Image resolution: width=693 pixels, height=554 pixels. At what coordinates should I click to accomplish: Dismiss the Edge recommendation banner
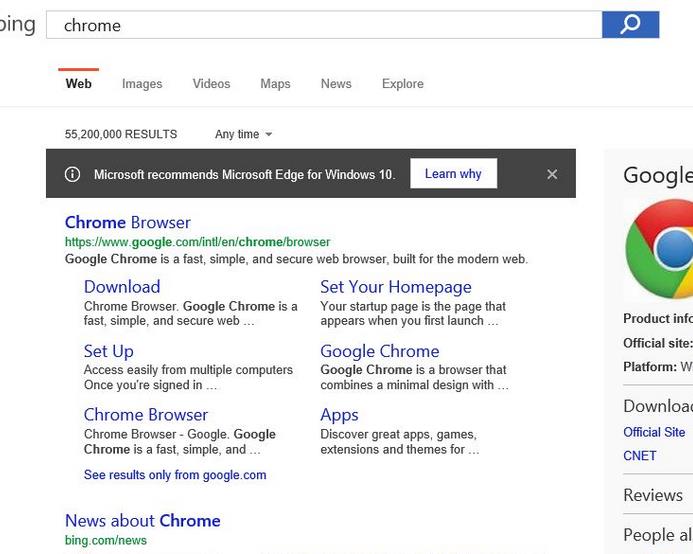click(x=552, y=174)
